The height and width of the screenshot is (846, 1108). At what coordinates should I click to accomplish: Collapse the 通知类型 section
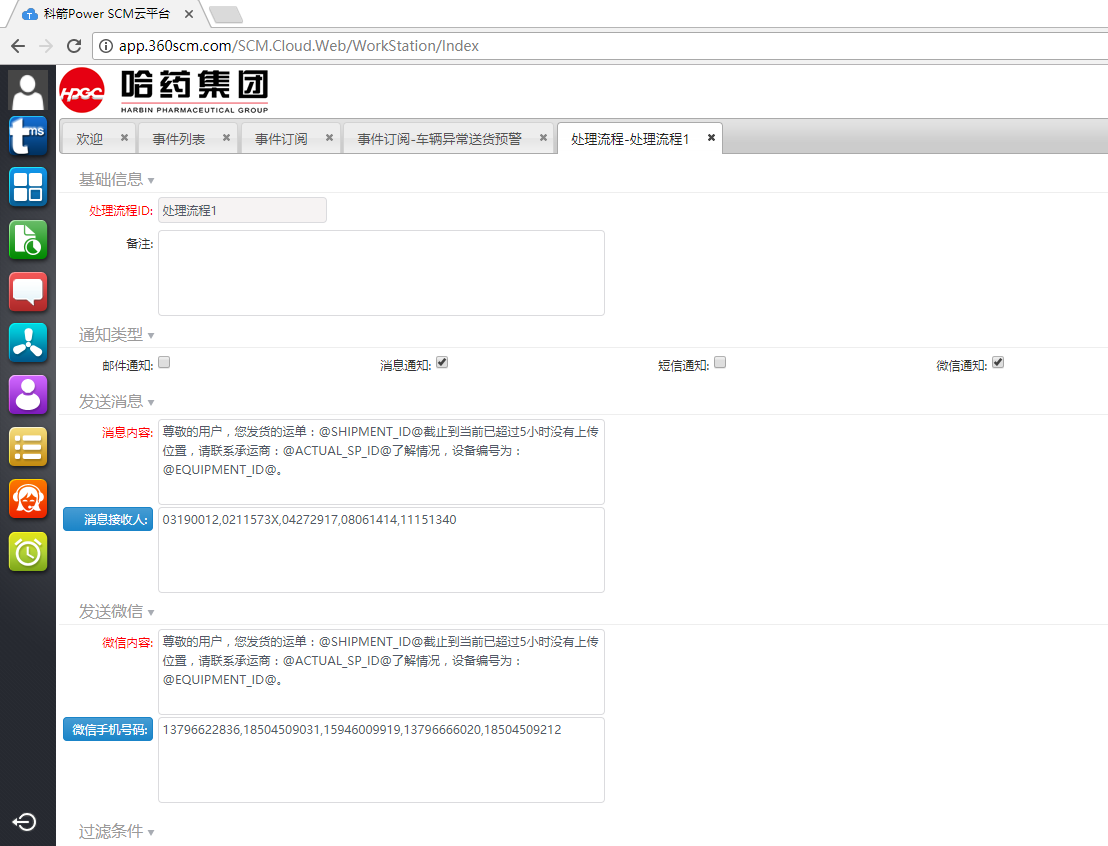click(116, 335)
